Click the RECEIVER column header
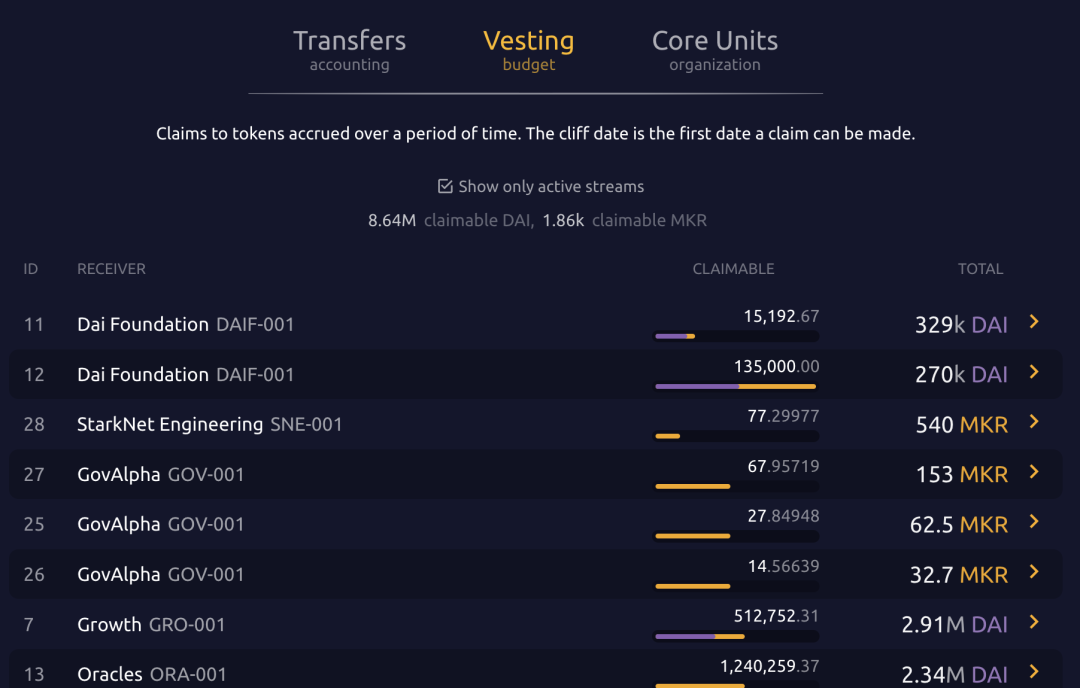1080x688 pixels. 111,269
